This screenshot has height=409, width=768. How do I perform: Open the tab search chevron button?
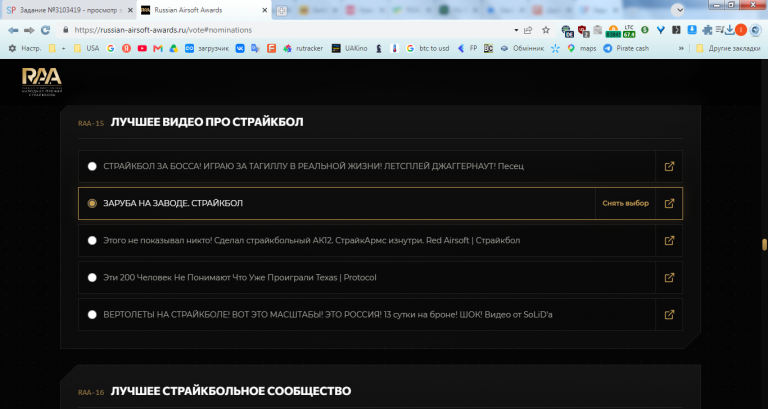(677, 9)
